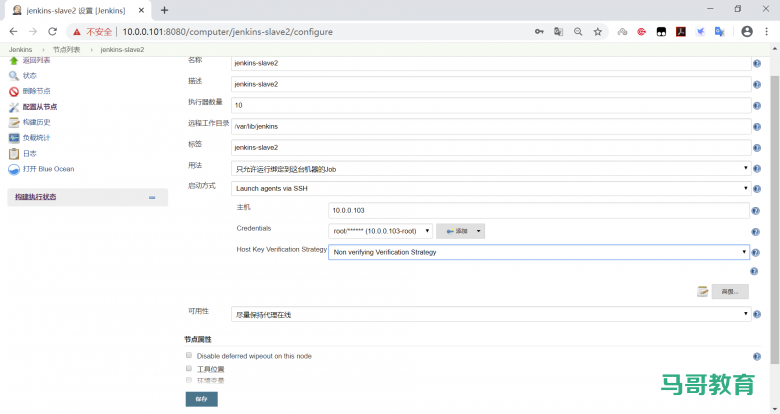Reload the page in Chrome

[52, 31]
